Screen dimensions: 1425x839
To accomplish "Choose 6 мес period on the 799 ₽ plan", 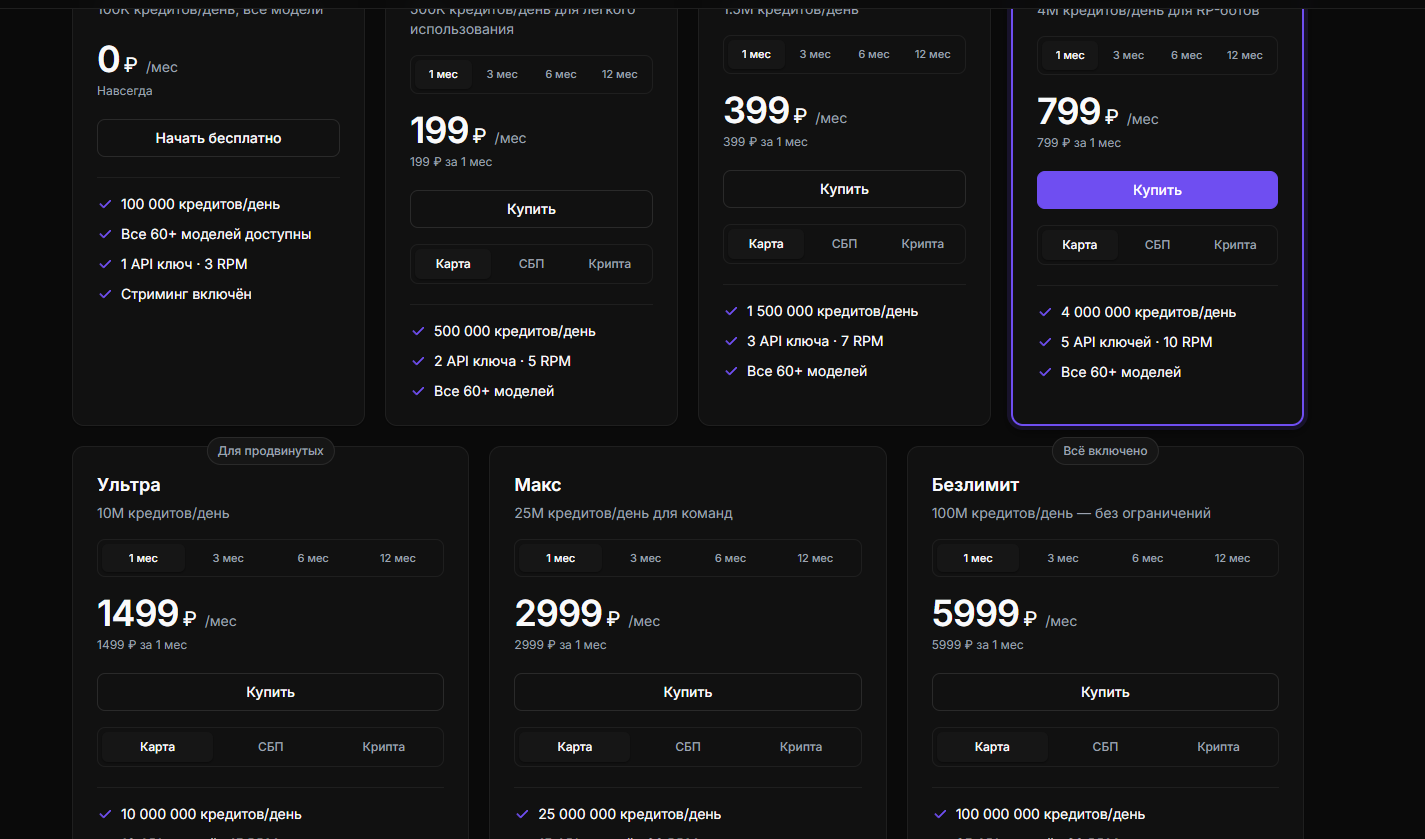I will (1186, 55).
